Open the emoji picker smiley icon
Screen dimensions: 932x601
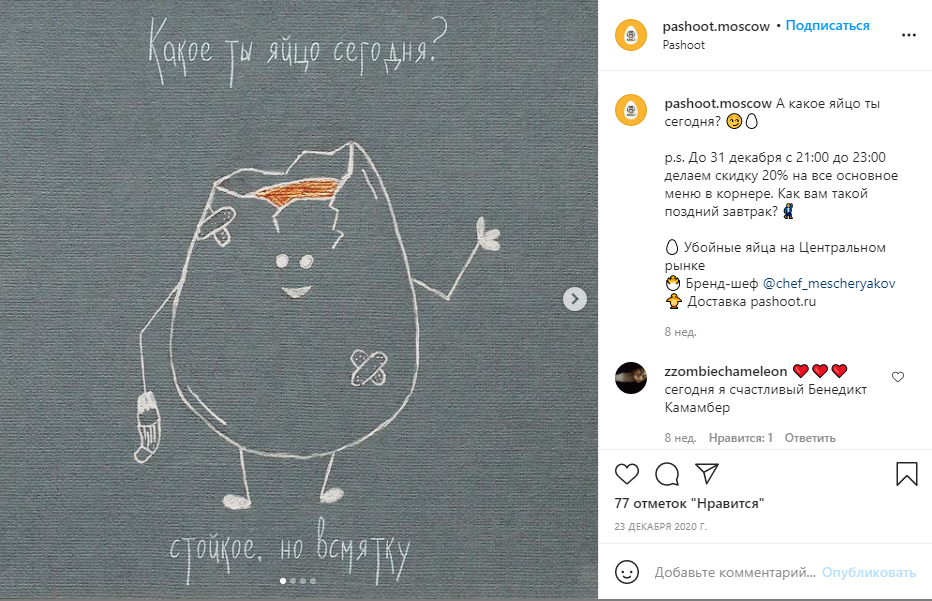click(626, 572)
